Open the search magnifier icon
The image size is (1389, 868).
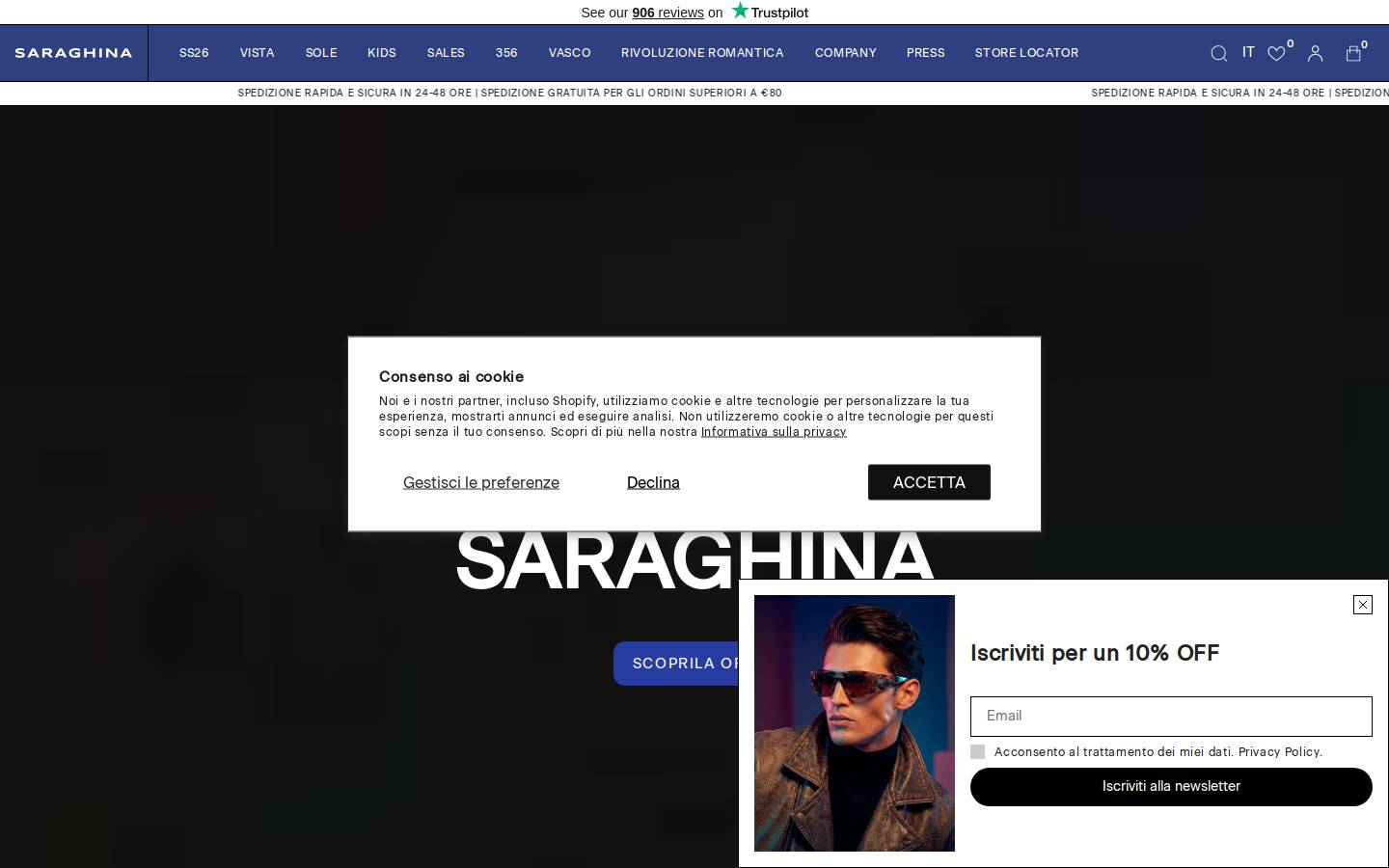1218,53
